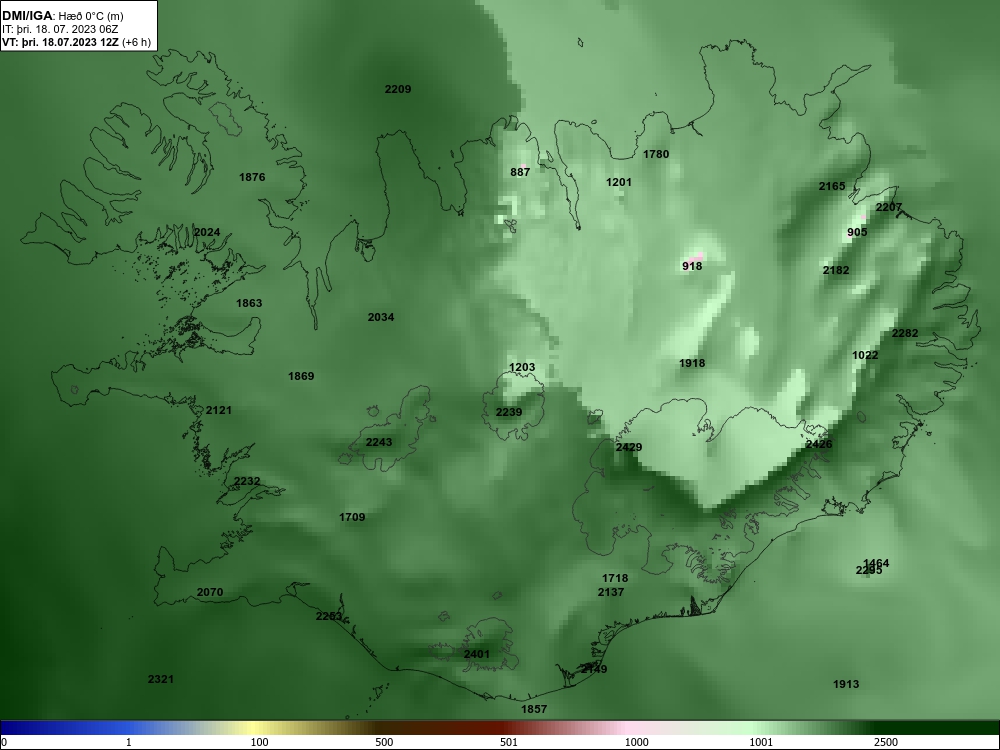The height and width of the screenshot is (750, 1000).
Task: Click the 0 tick on color scale
Action: coord(4,742)
